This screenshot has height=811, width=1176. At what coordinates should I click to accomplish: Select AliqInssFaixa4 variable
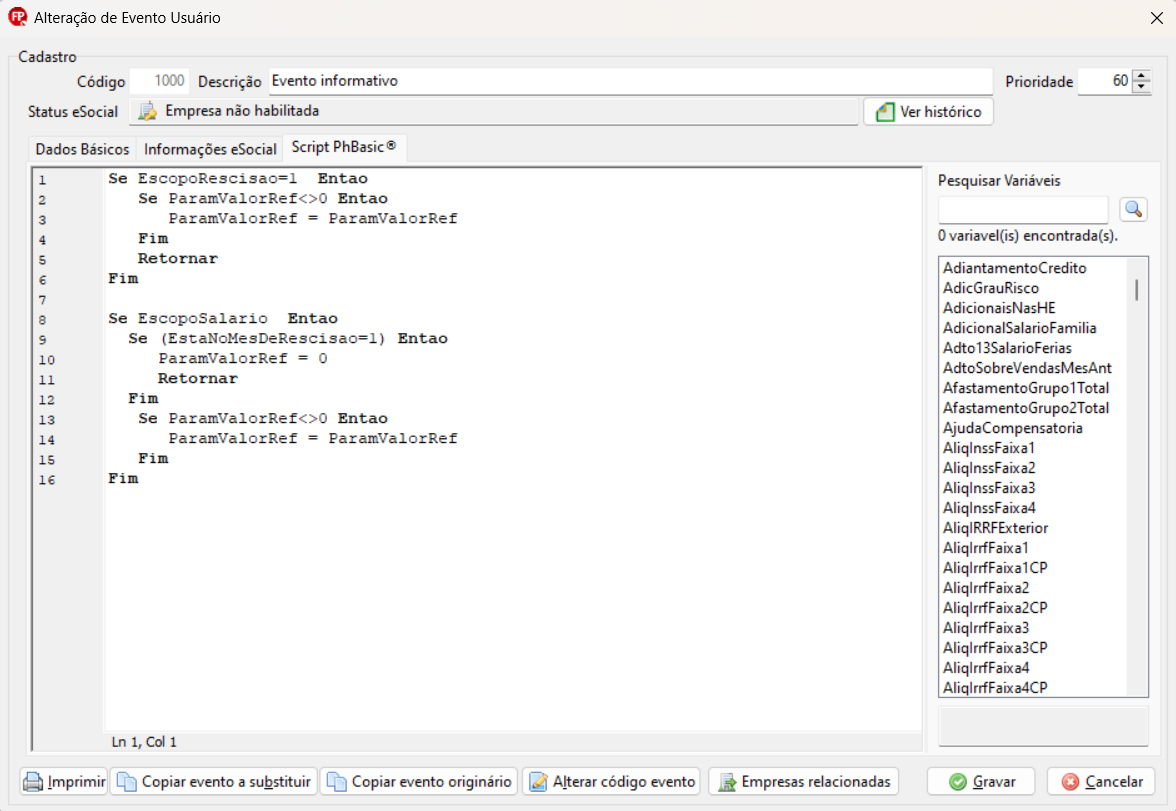click(x=989, y=508)
